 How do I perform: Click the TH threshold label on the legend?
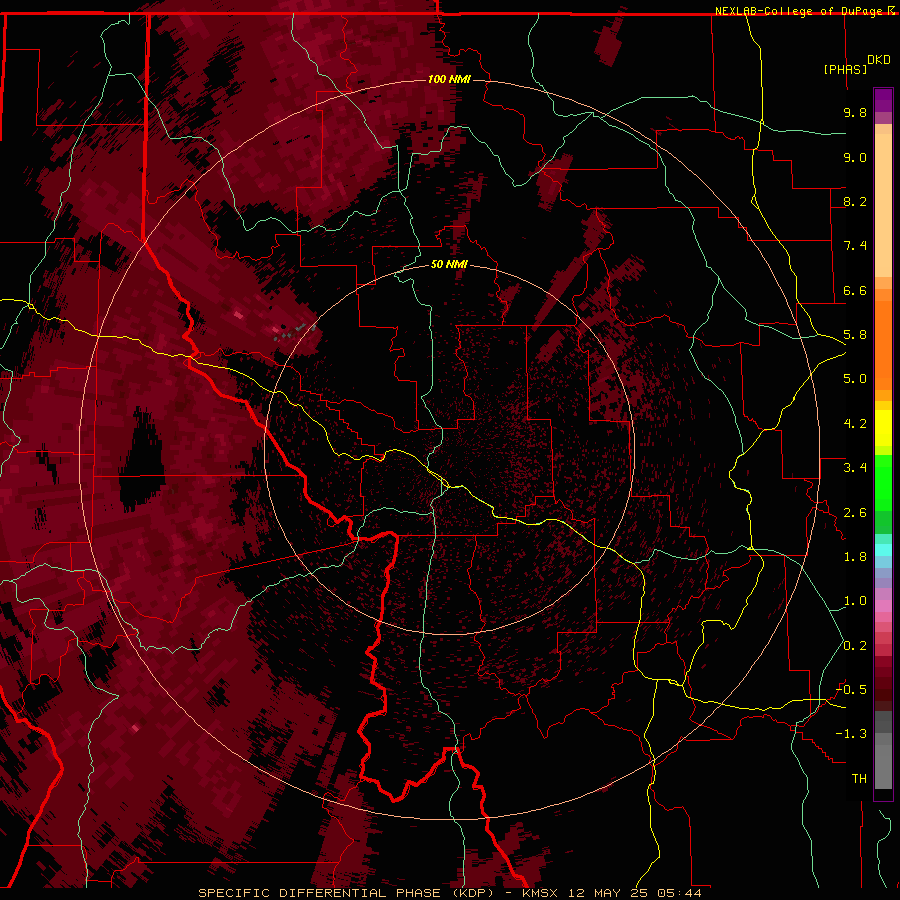click(859, 779)
